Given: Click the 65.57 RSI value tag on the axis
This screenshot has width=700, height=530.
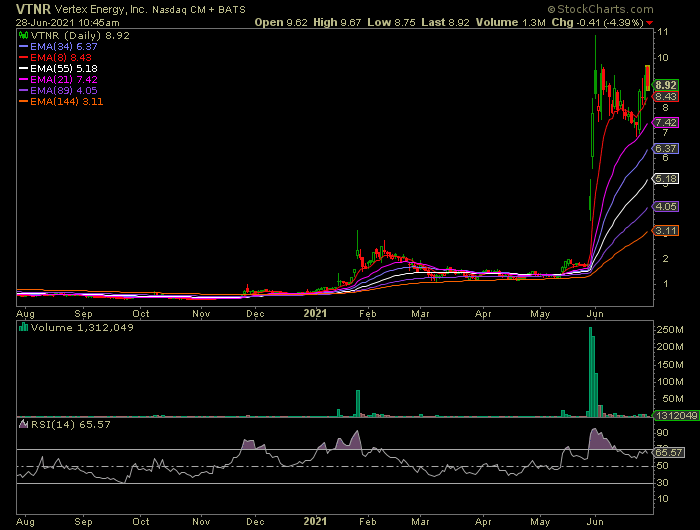Looking at the screenshot, I should [x=668, y=452].
